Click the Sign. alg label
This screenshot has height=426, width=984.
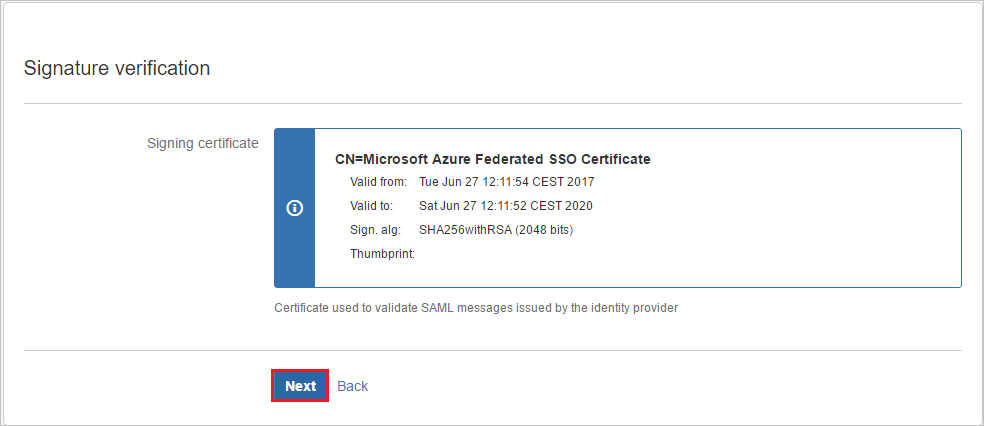pyautogui.click(x=375, y=230)
